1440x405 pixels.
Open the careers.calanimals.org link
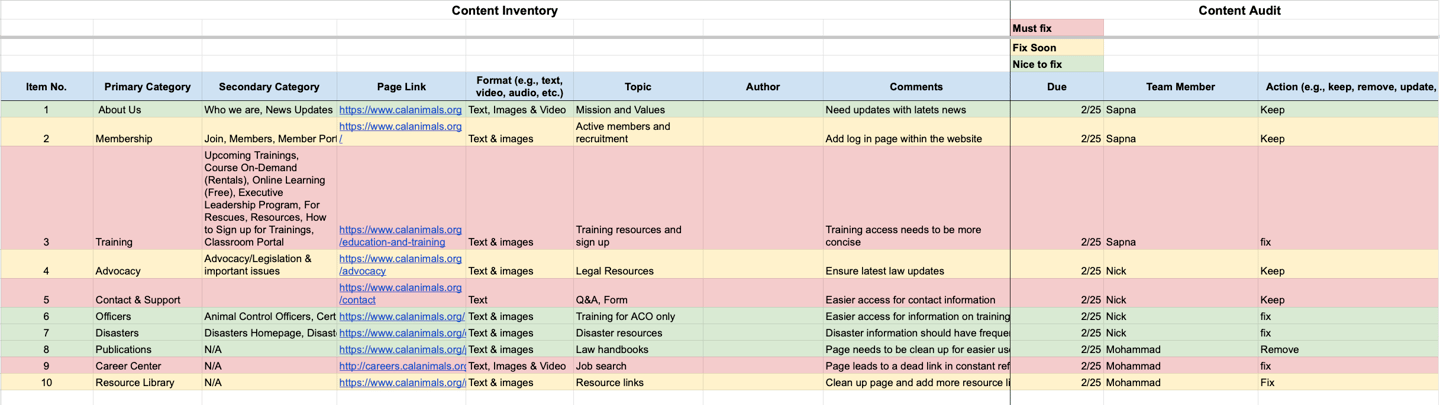(x=402, y=366)
